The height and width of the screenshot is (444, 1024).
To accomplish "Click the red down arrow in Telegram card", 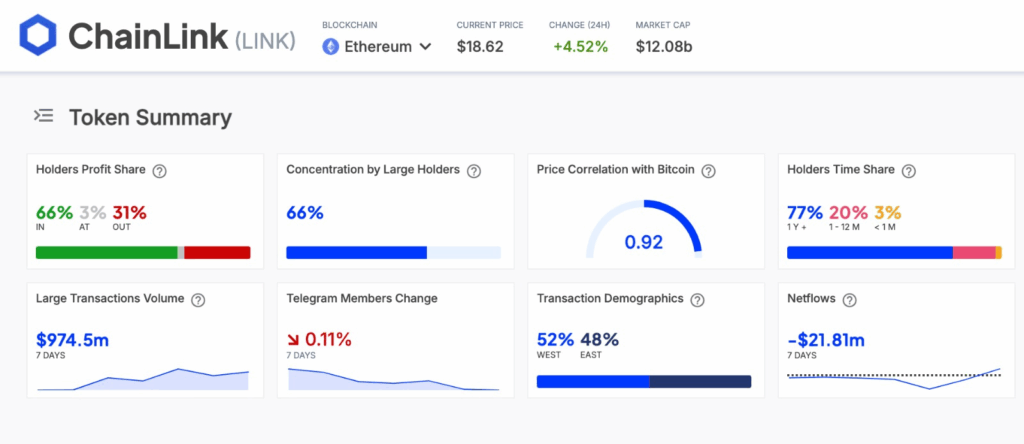I will coord(293,340).
